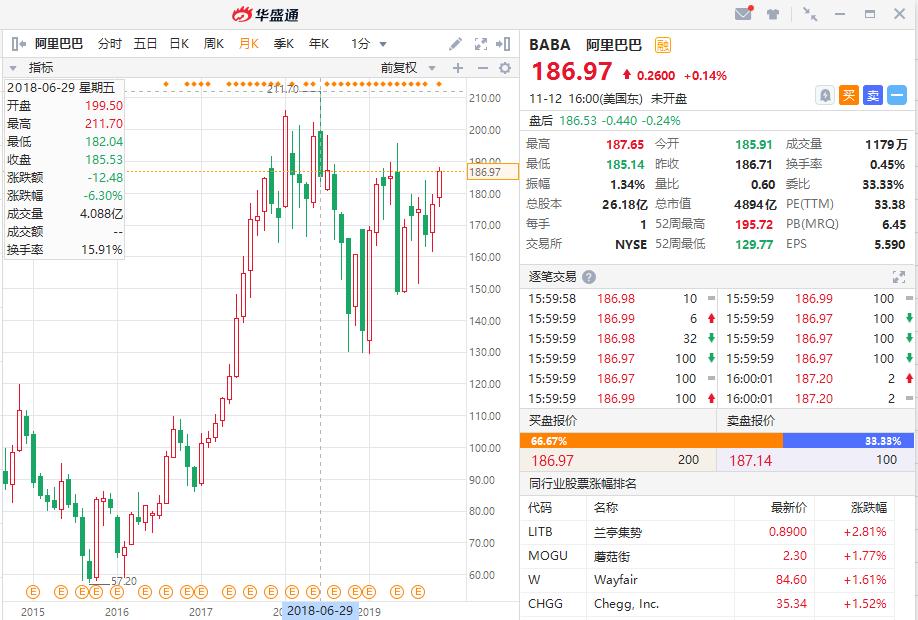Image resolution: width=918 pixels, height=620 pixels.
Task: Switch to 日K daily chart
Action: [179, 44]
